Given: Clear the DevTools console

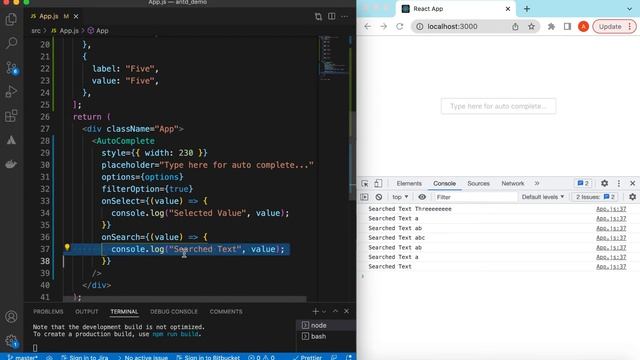Looking at the screenshot, I should click(379, 197).
